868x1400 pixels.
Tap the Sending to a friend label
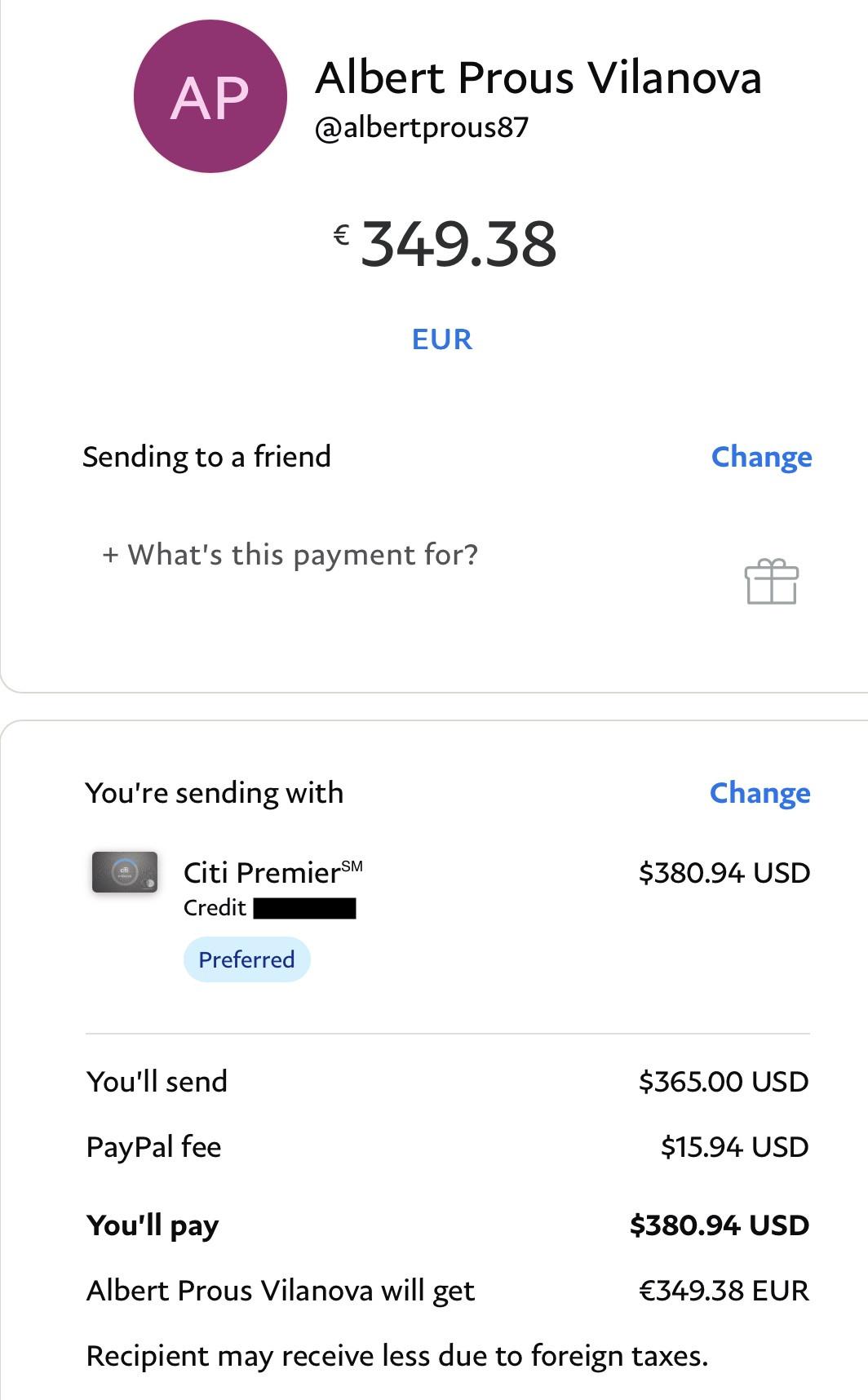pyautogui.click(x=207, y=457)
